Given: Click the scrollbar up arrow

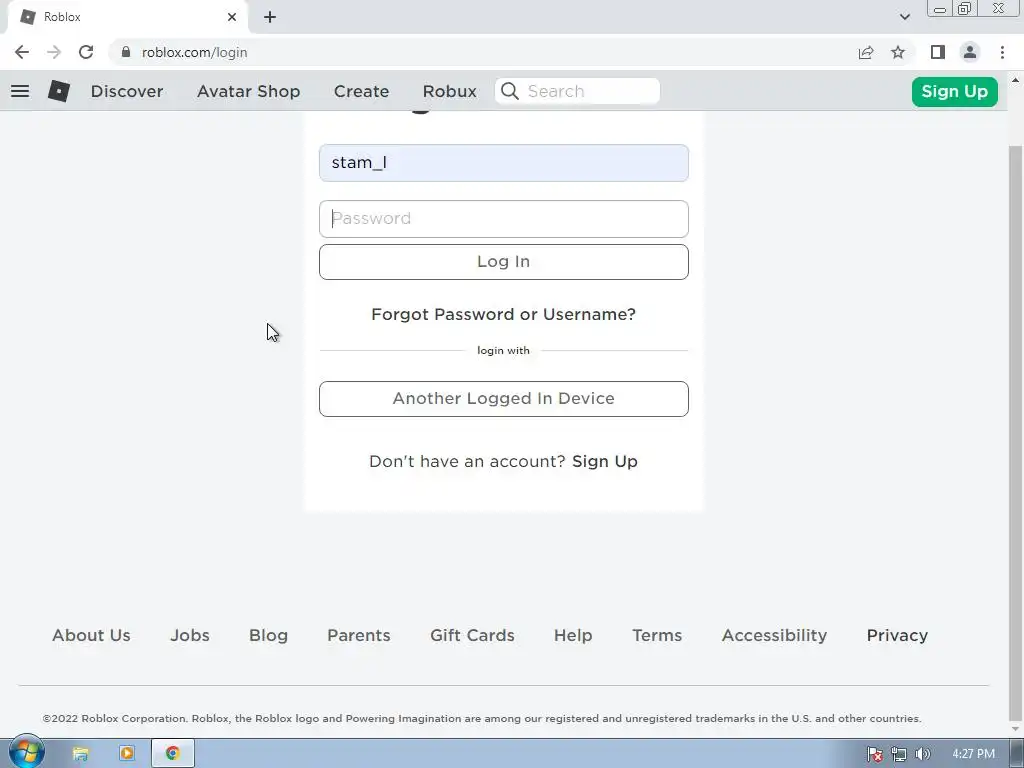Looking at the screenshot, I should coord(1015,80).
